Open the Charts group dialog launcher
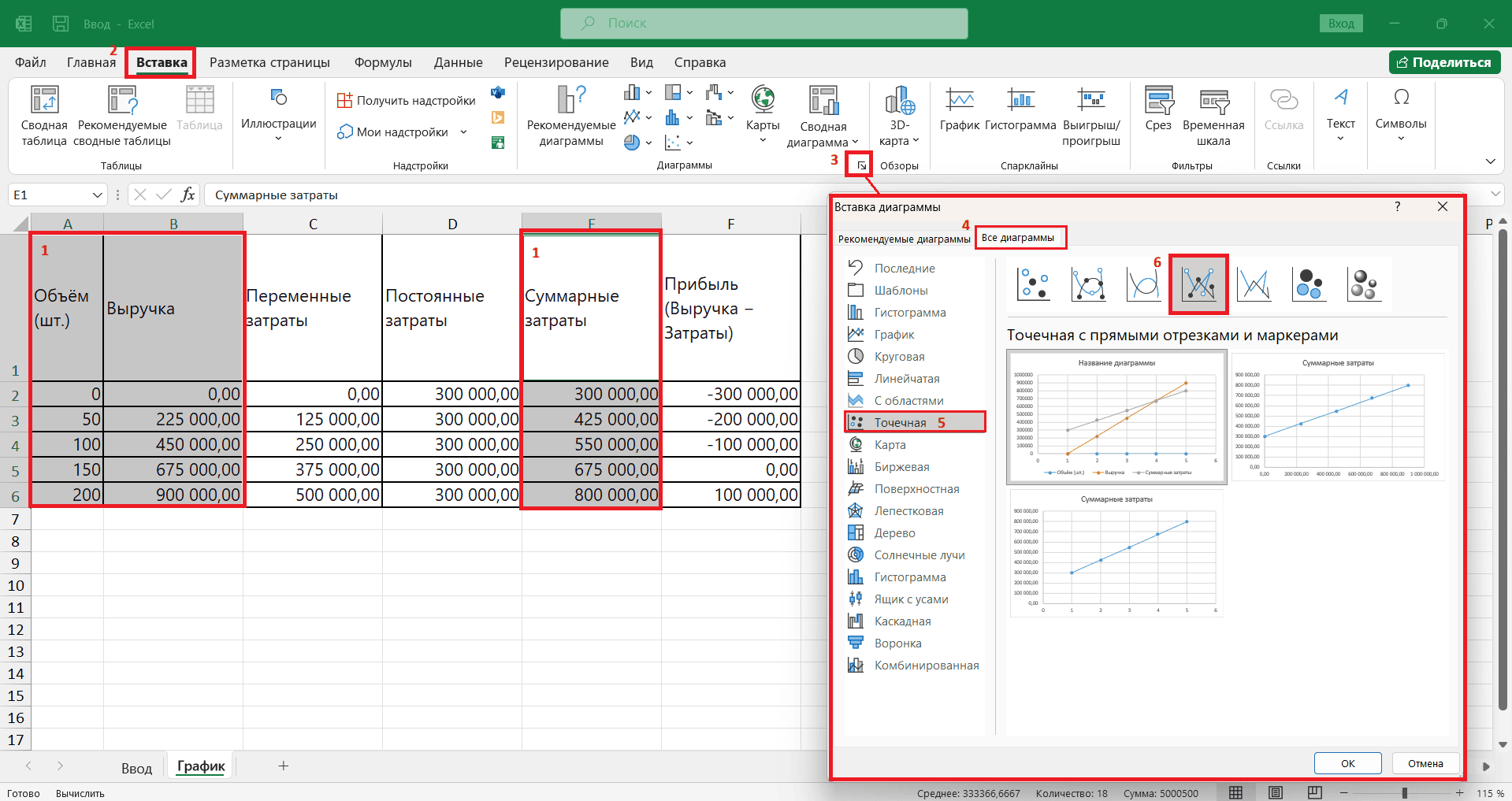The width and height of the screenshot is (1512, 801). pos(861,165)
